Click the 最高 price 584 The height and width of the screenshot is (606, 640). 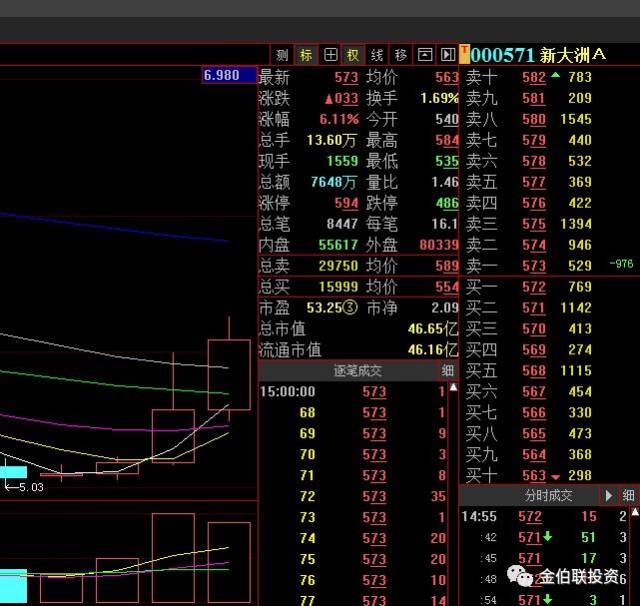click(447, 140)
